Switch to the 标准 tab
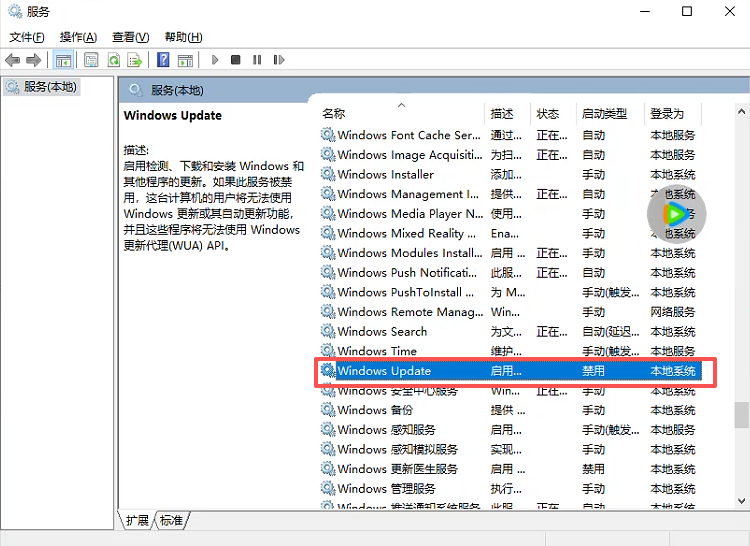750x546 pixels. pyautogui.click(x=172, y=520)
